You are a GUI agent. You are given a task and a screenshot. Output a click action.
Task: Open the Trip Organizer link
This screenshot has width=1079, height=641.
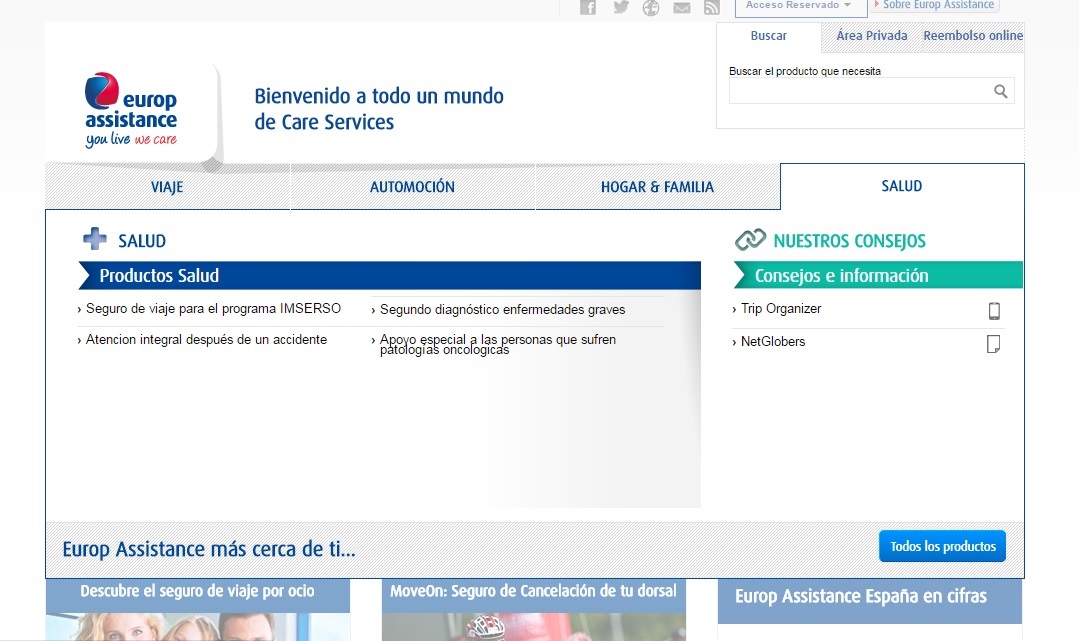(781, 308)
